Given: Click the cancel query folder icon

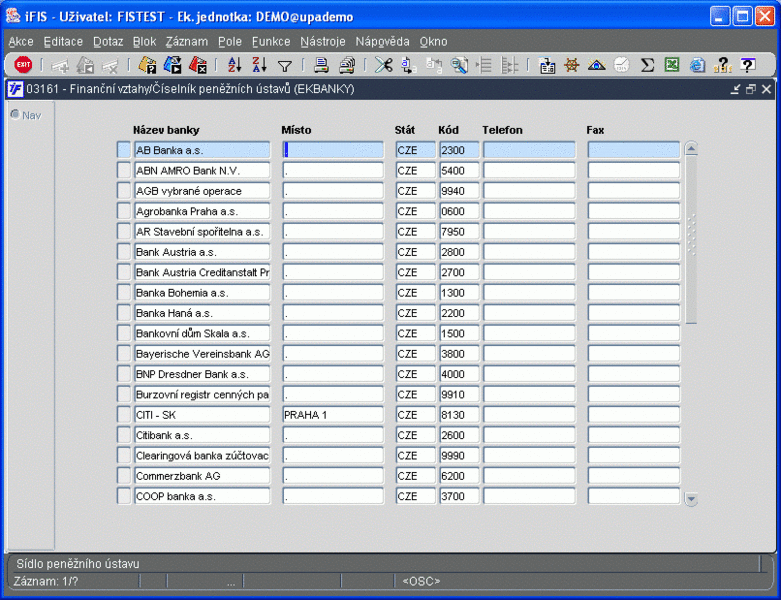Looking at the screenshot, I should [198, 65].
